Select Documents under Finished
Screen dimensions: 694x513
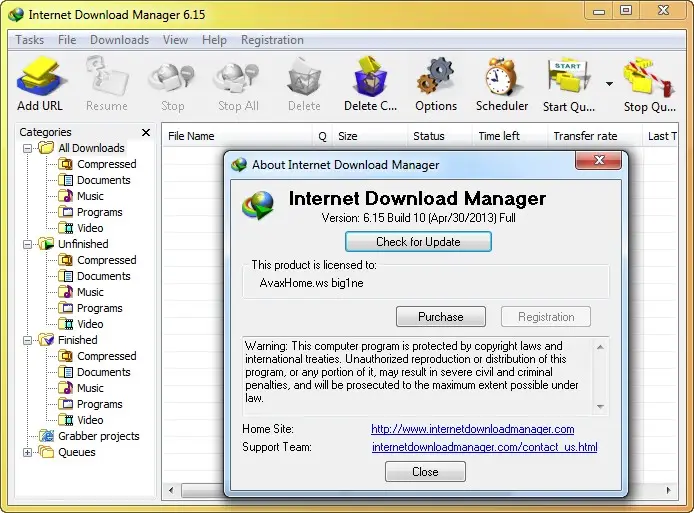(104, 372)
